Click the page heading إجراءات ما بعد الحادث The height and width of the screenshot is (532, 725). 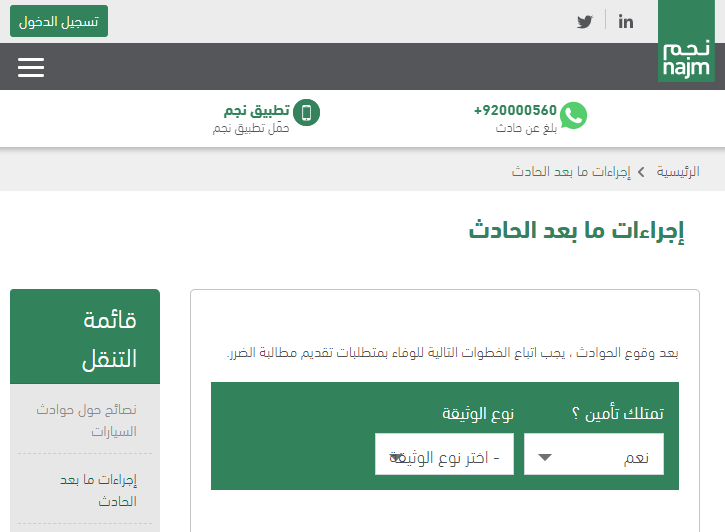(577, 231)
